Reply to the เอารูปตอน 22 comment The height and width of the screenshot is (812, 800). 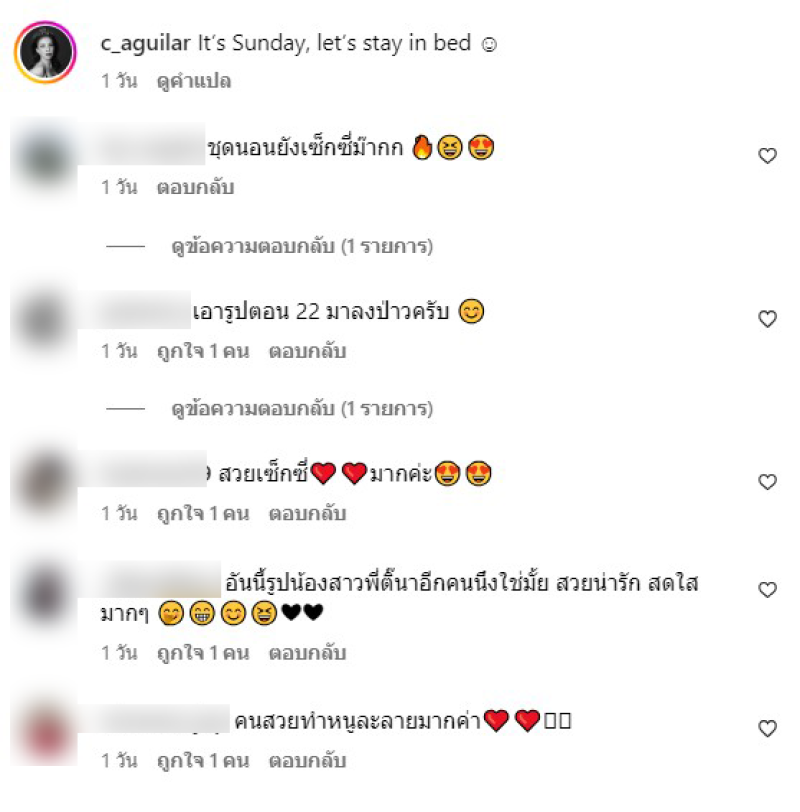[307, 351]
